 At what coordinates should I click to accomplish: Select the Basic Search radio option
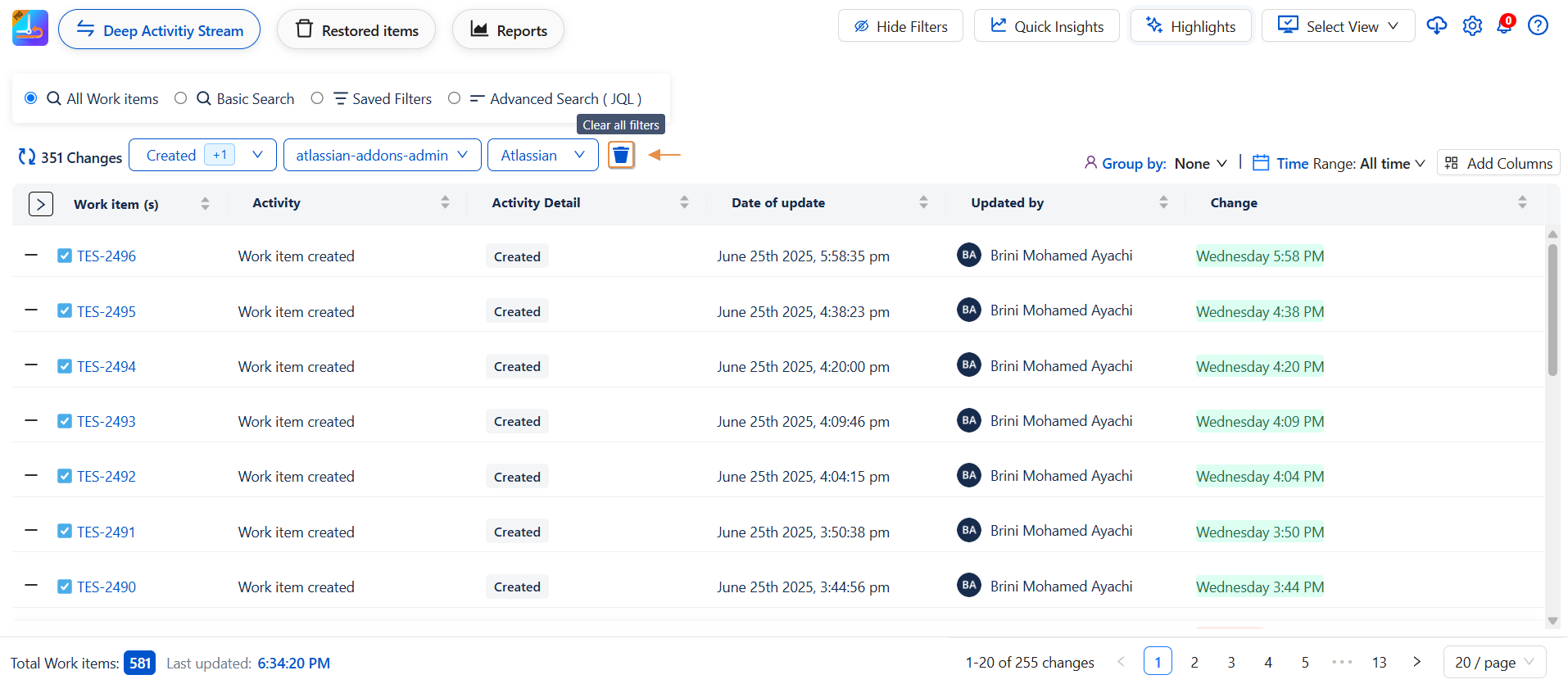coord(181,98)
